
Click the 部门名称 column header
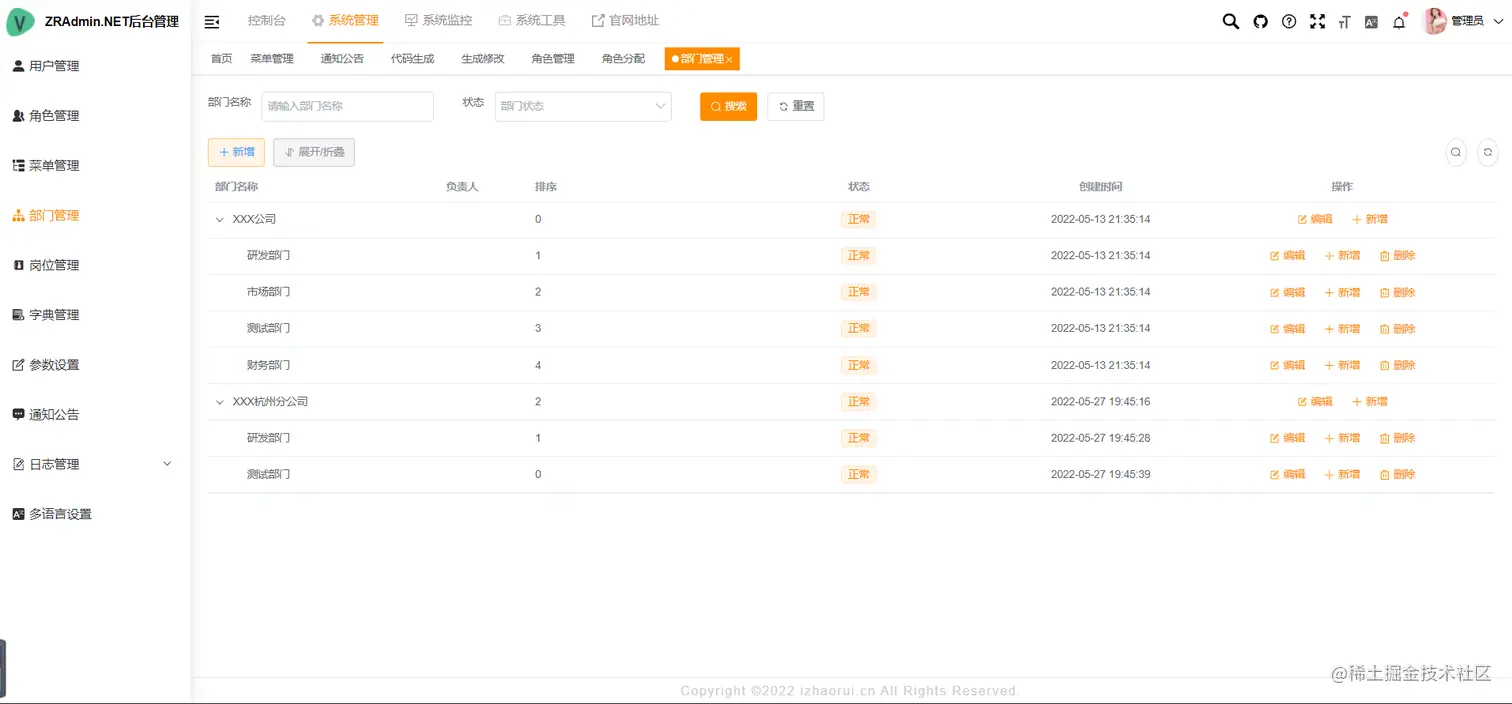(x=236, y=187)
